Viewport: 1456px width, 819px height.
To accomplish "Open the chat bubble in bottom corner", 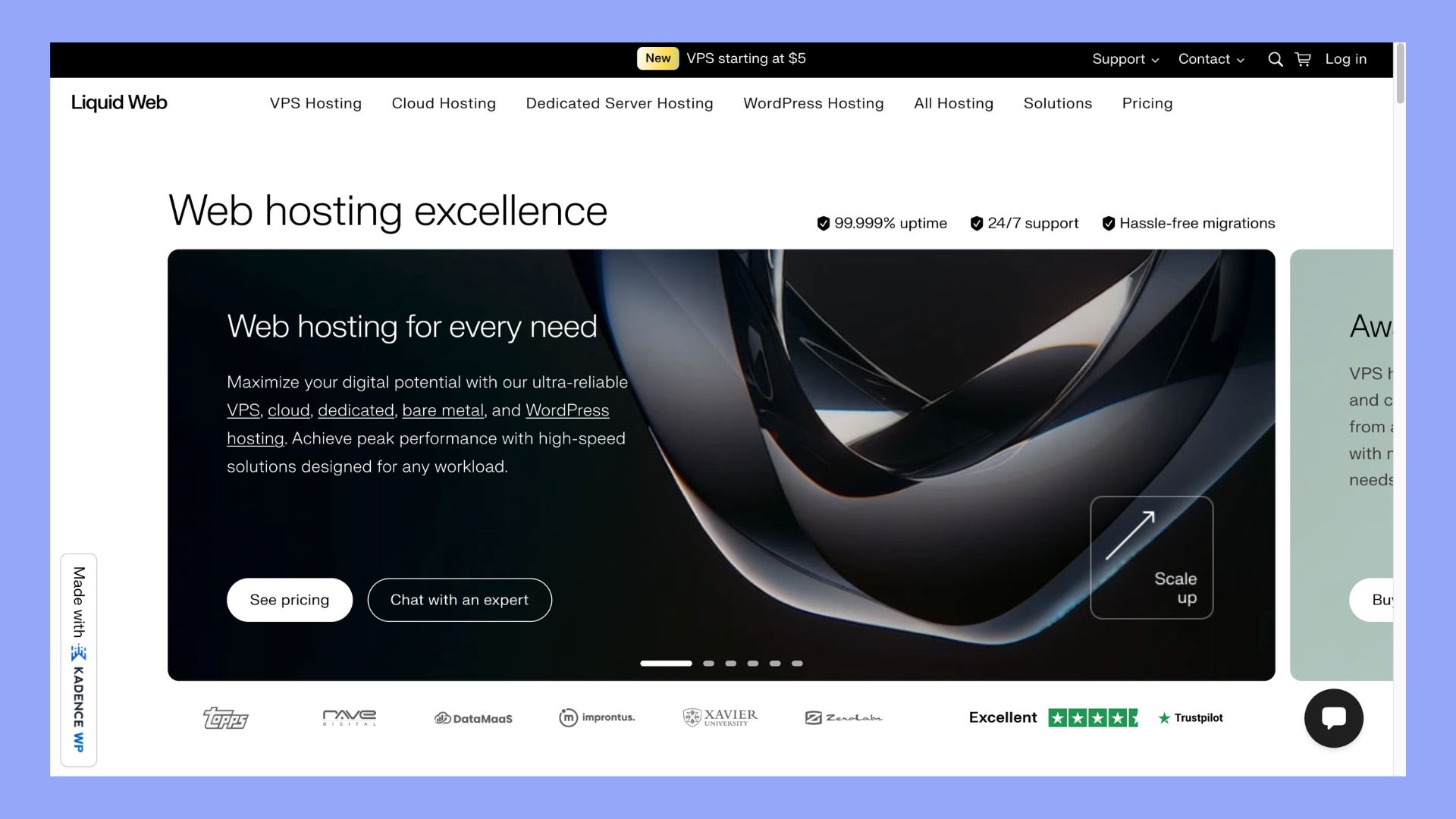I will 1334,718.
